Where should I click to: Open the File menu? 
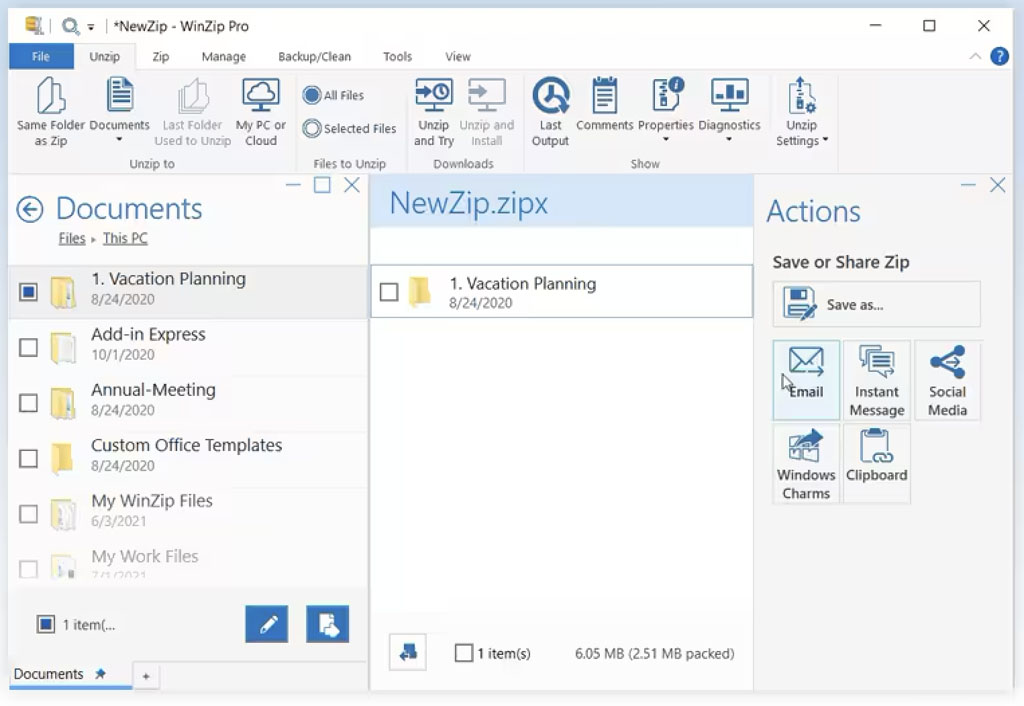coord(40,56)
